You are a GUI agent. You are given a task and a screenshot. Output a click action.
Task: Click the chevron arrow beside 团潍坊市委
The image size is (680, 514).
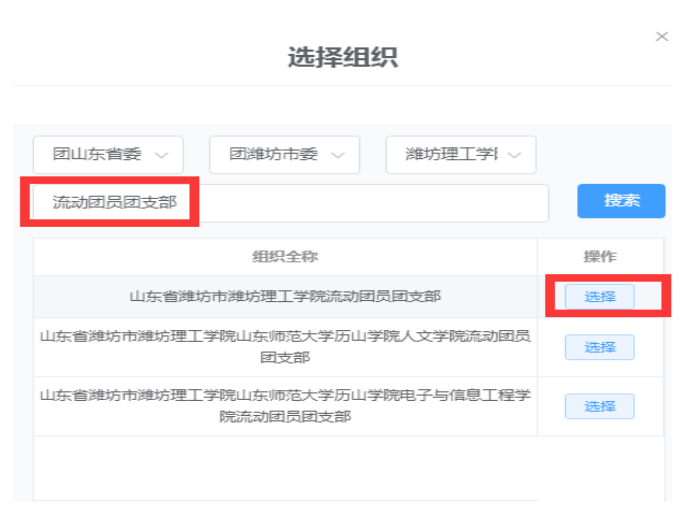[338, 155]
